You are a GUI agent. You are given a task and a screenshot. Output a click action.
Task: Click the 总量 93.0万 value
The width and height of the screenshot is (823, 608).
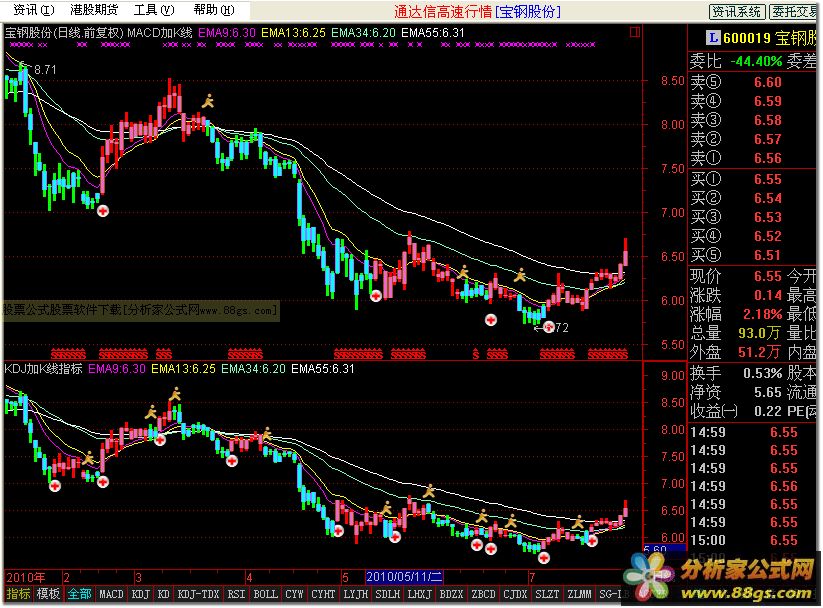(x=759, y=333)
